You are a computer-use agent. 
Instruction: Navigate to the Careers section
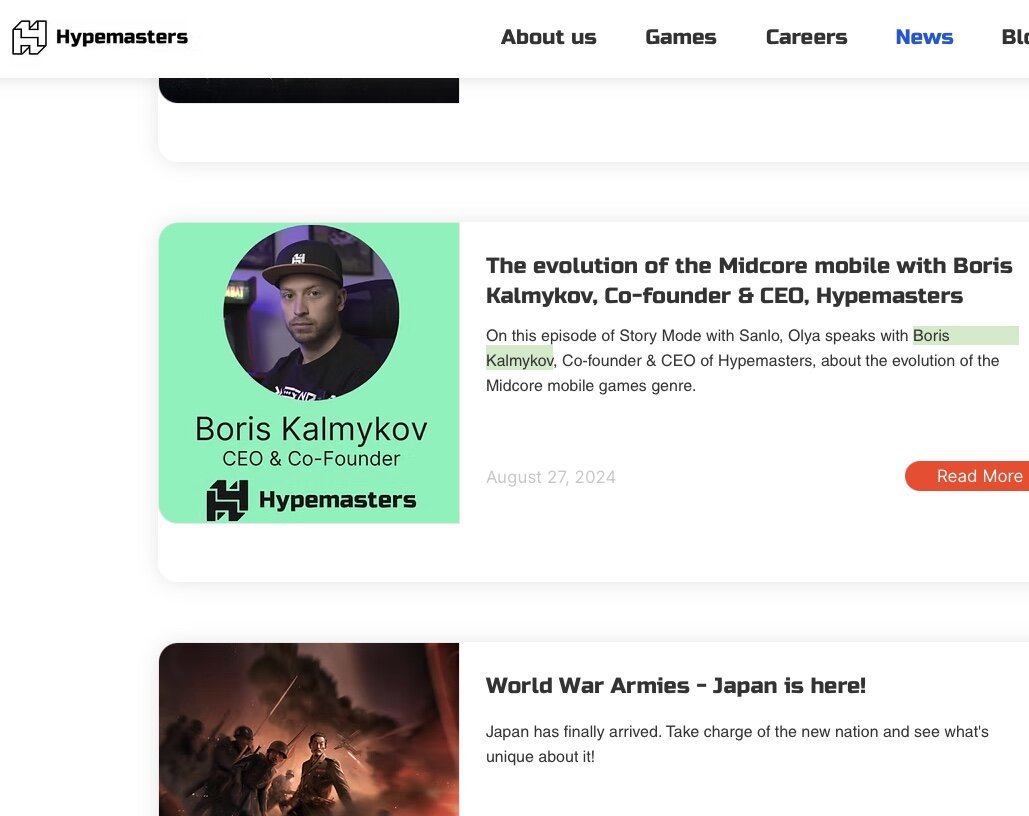coord(807,37)
